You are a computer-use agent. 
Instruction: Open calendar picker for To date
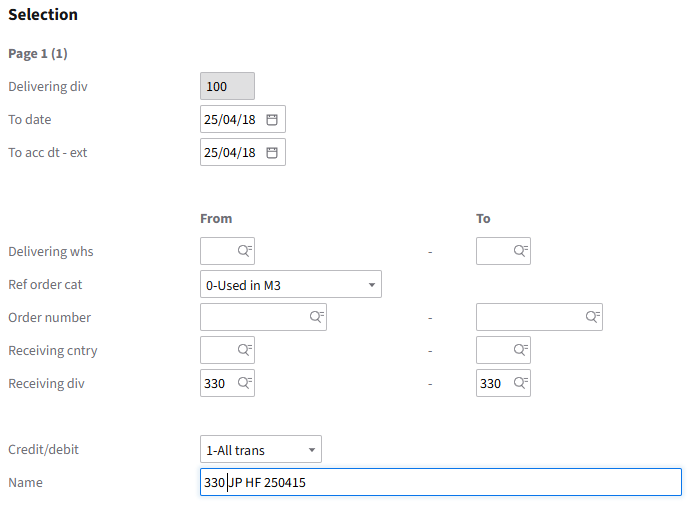pyautogui.click(x=271, y=120)
